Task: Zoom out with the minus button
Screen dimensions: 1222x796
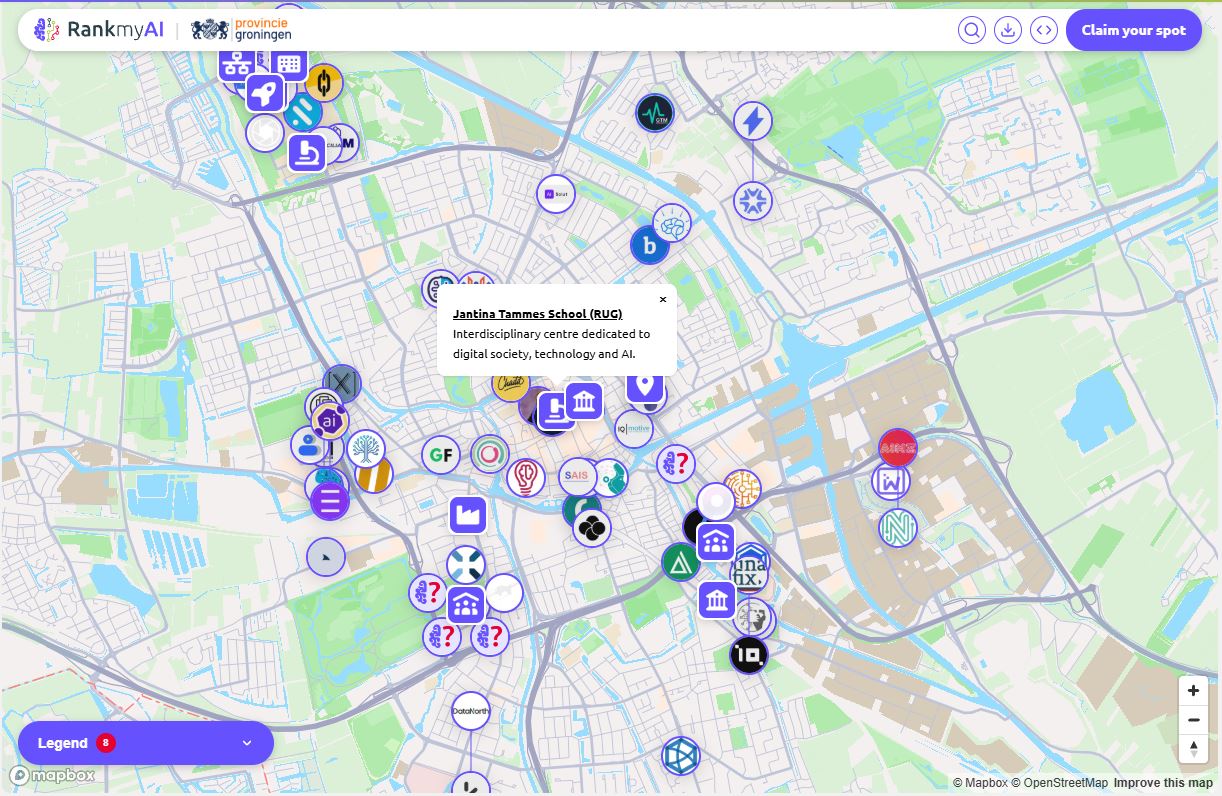Action: click(x=1193, y=720)
